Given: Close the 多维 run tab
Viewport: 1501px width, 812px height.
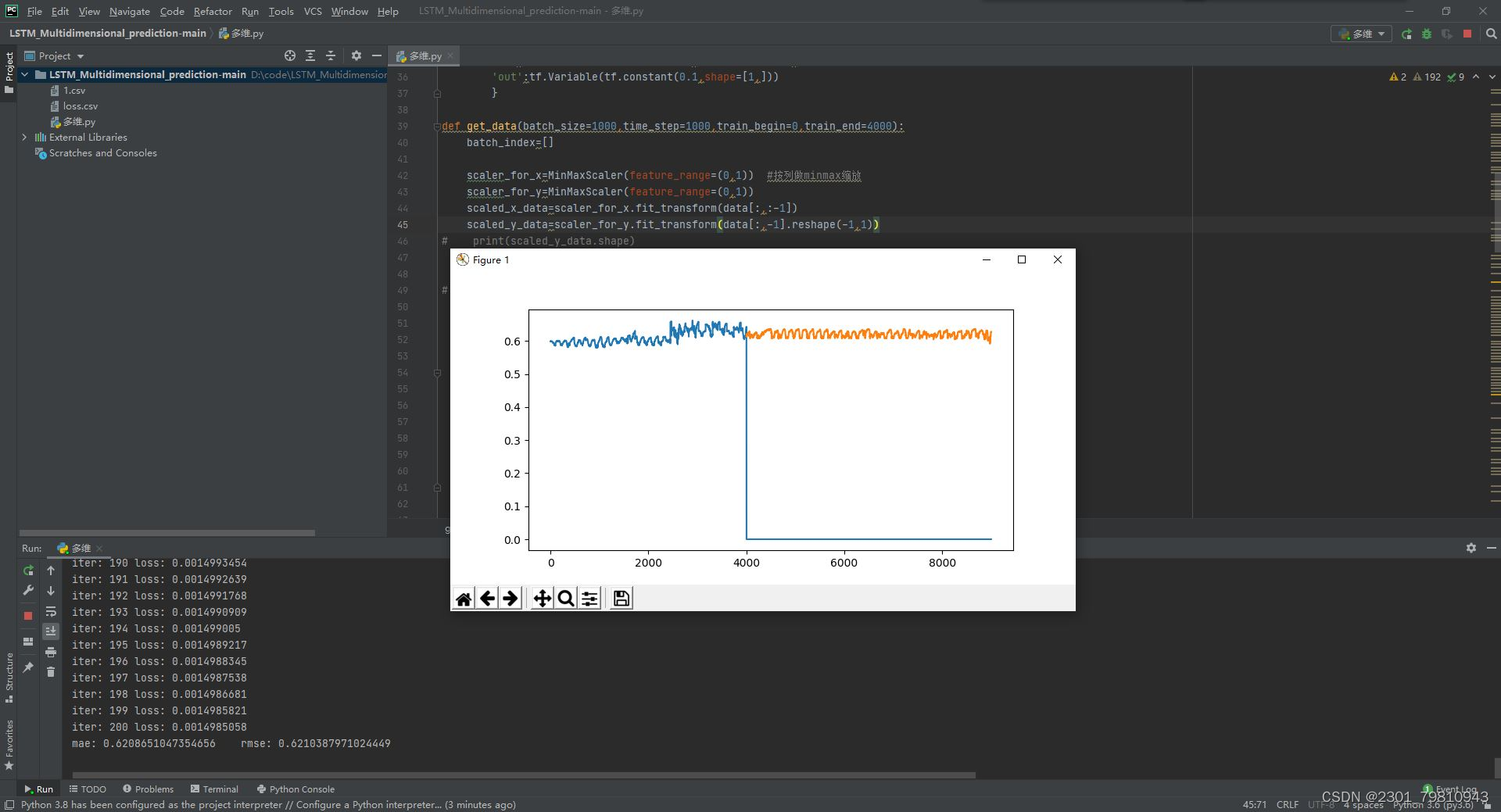Looking at the screenshot, I should (99, 549).
